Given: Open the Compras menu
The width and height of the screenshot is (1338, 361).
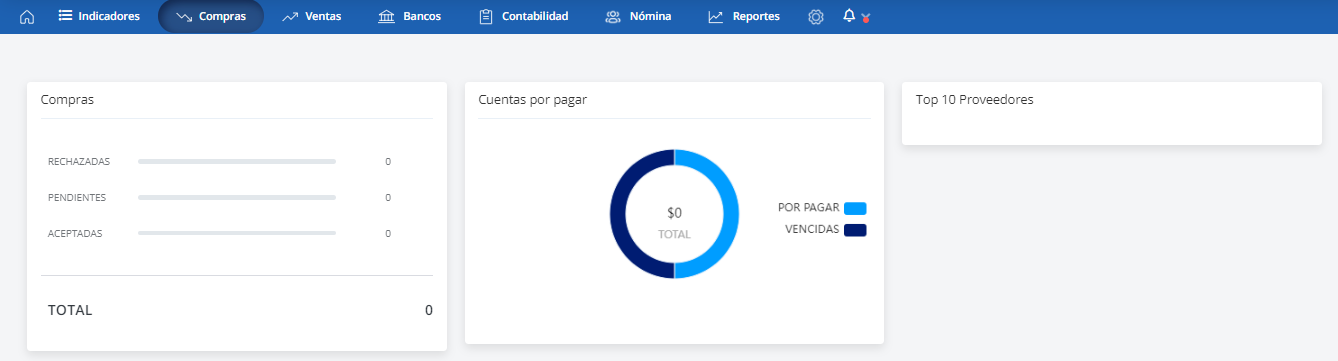Looking at the screenshot, I should coord(211,17).
